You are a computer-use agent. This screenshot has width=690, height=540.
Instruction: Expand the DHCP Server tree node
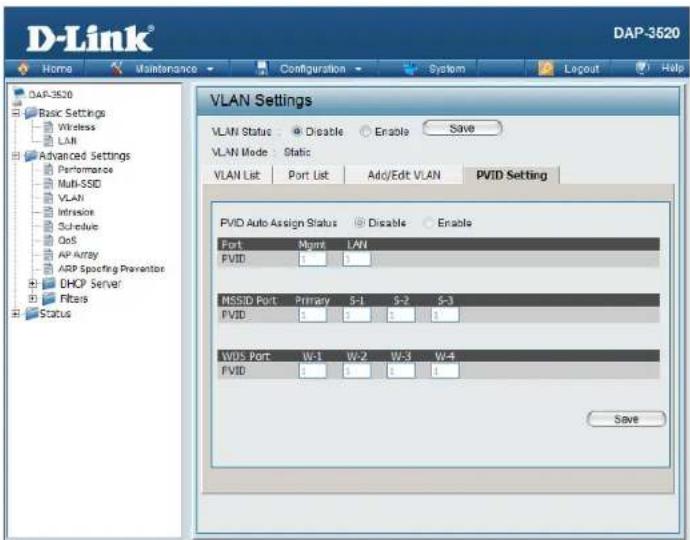tap(33, 284)
